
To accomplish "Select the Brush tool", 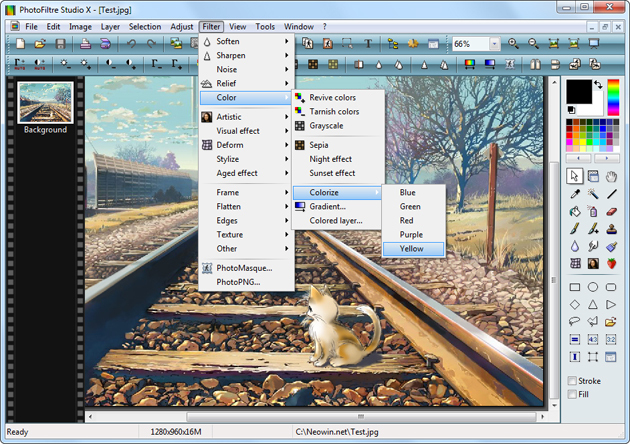I will tap(575, 229).
